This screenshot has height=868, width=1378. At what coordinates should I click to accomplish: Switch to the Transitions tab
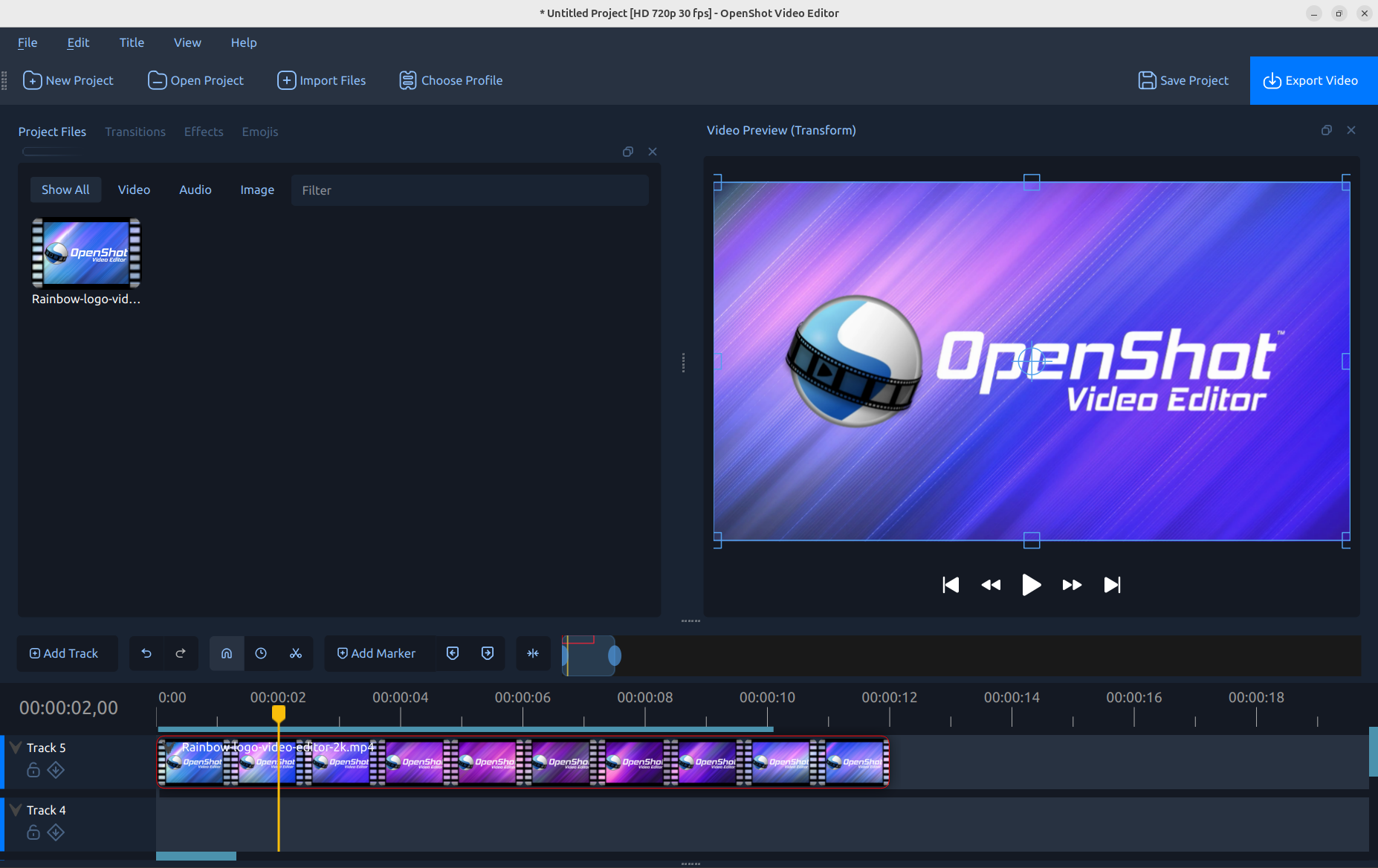click(x=135, y=132)
